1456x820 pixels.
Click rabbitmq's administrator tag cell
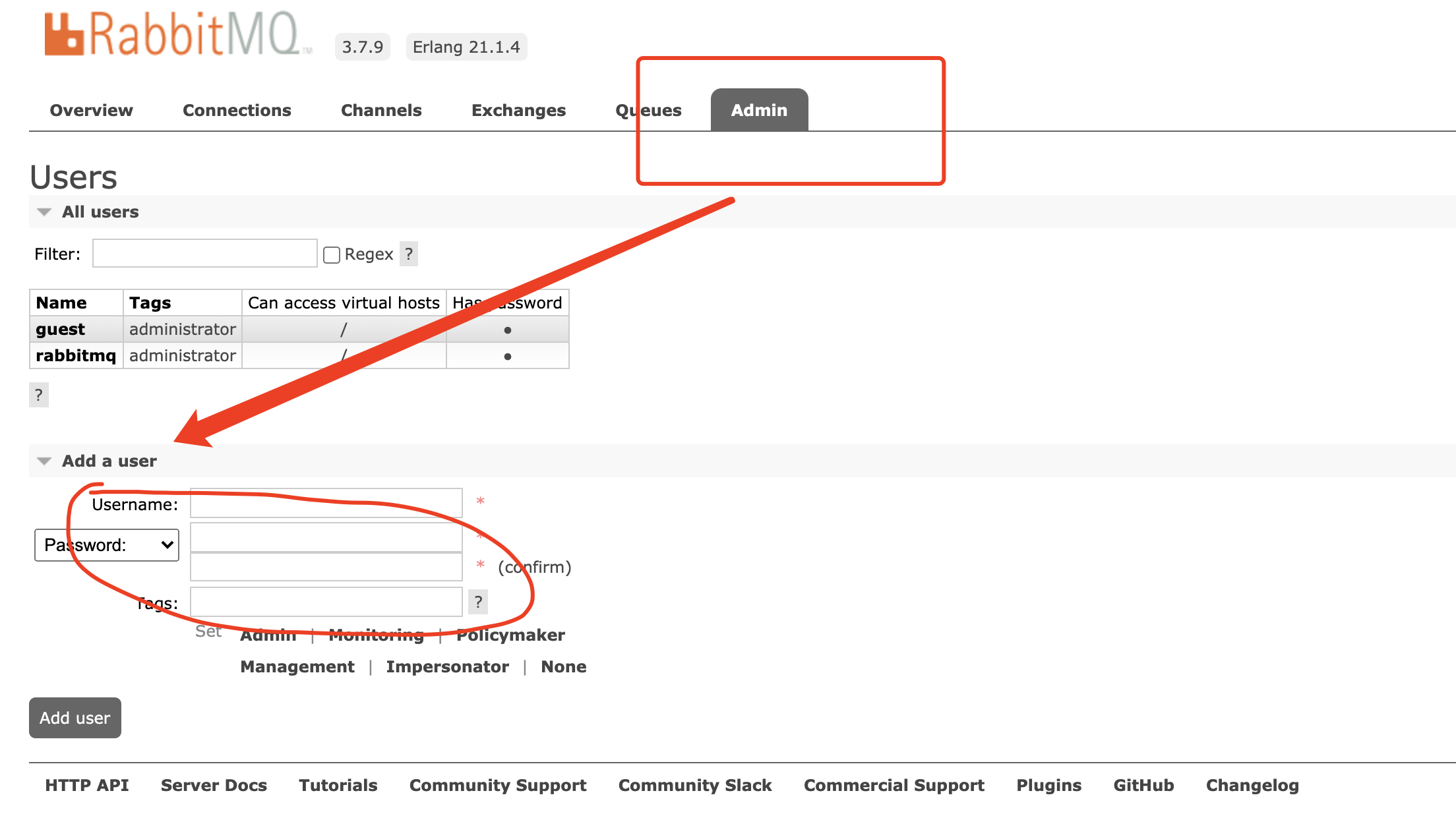click(183, 355)
